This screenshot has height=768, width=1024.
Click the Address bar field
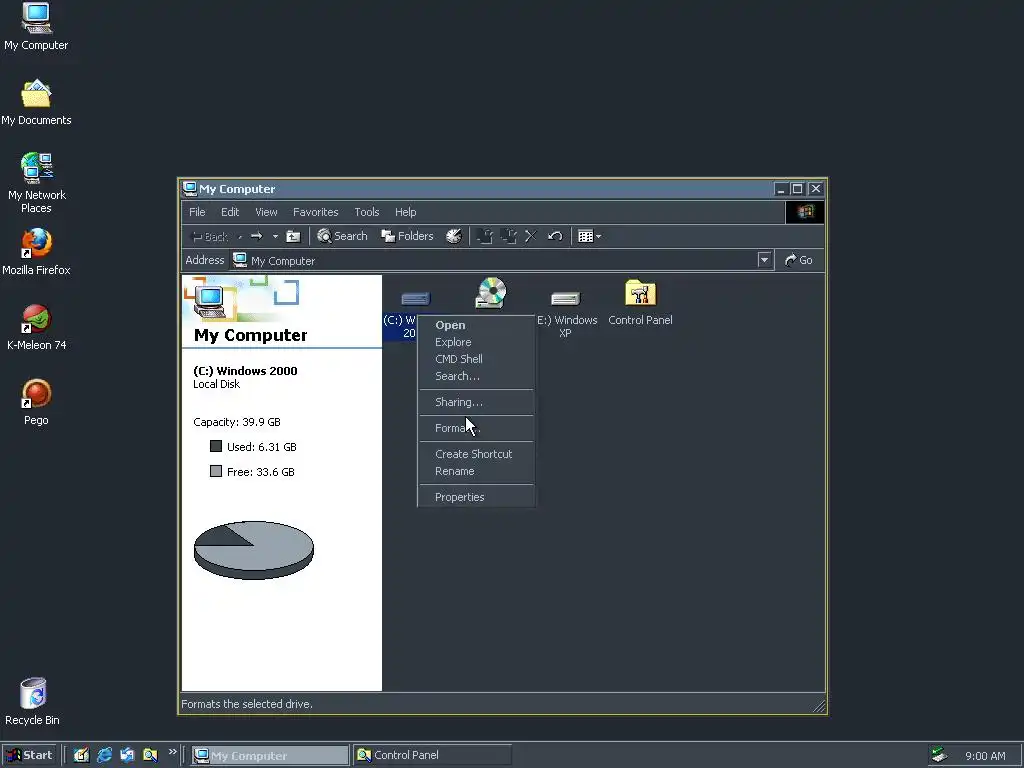[502, 260]
